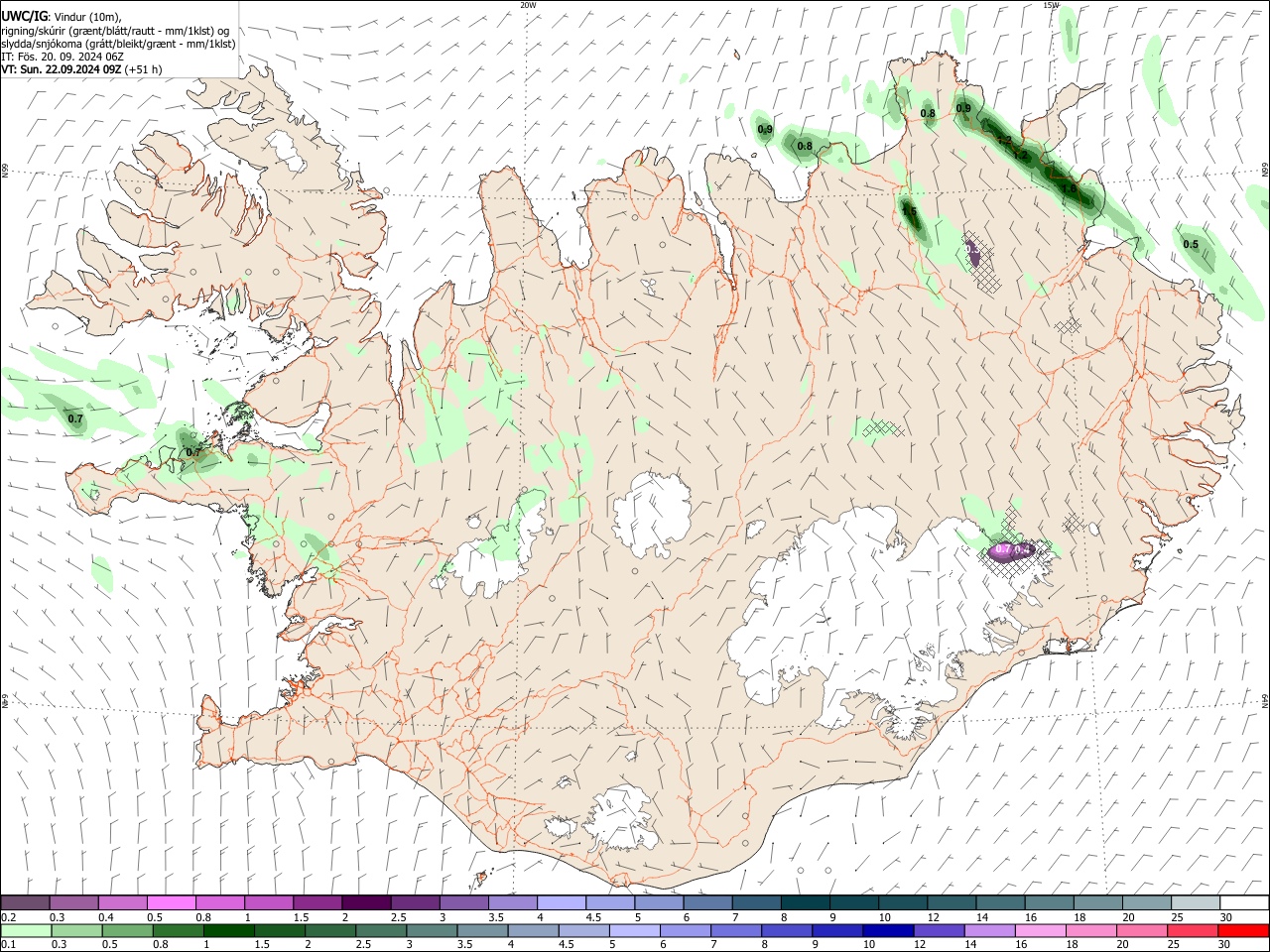Click the '15W' longitude label at top
The width and height of the screenshot is (1270, 952).
1051,5
